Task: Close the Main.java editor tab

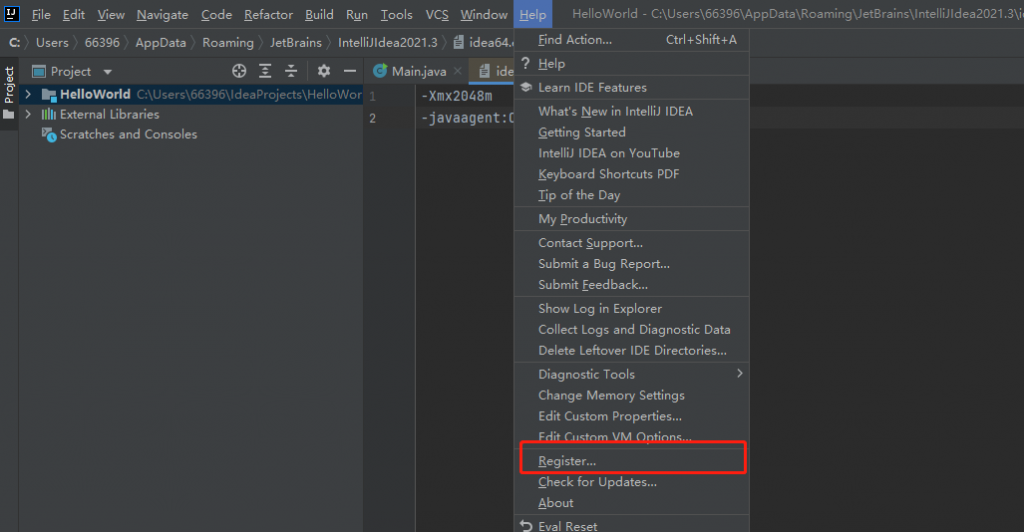Action: [x=457, y=71]
